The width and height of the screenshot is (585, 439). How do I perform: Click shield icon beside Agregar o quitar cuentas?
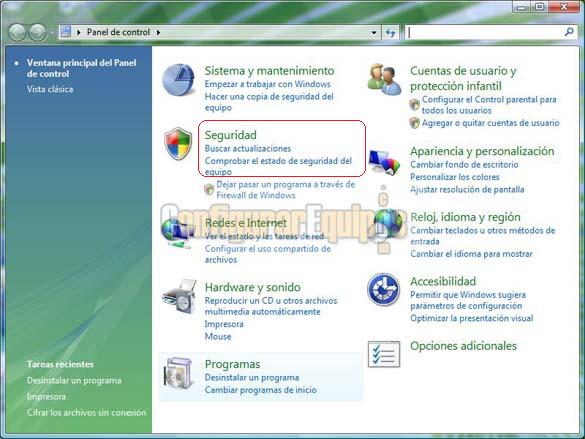pyautogui.click(x=414, y=123)
